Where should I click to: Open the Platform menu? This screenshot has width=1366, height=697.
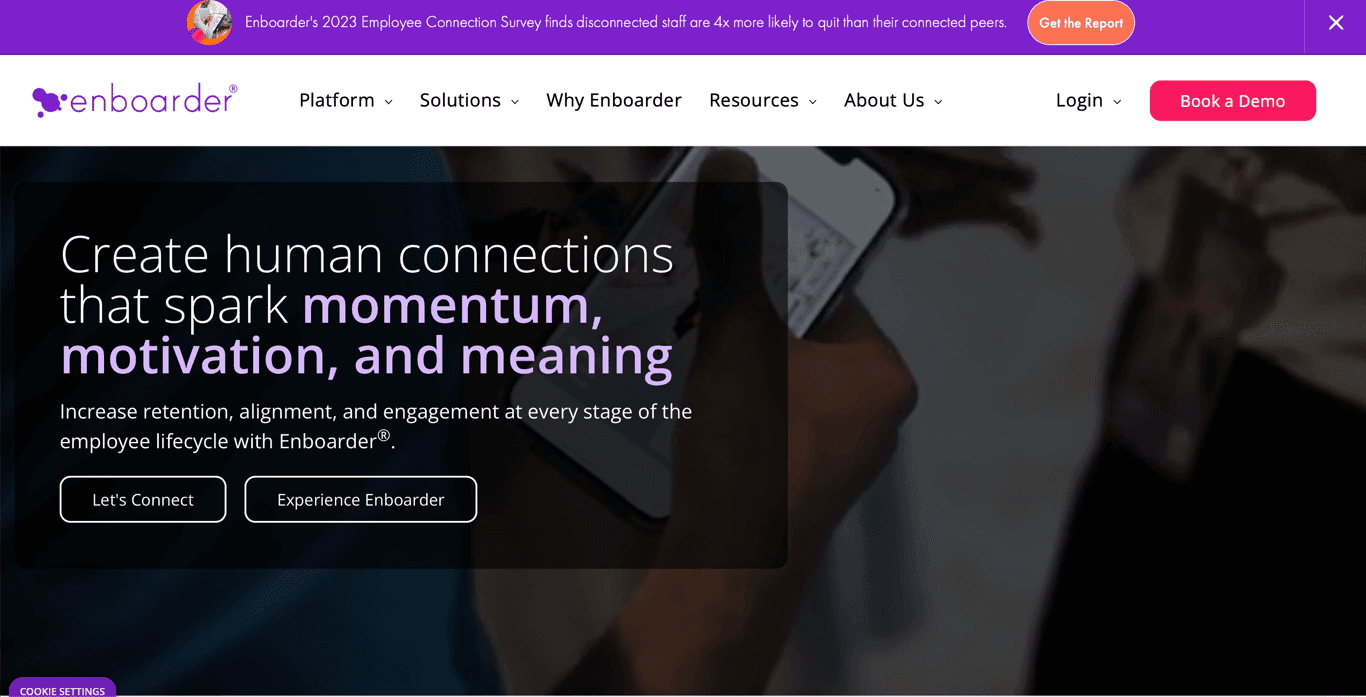click(337, 100)
